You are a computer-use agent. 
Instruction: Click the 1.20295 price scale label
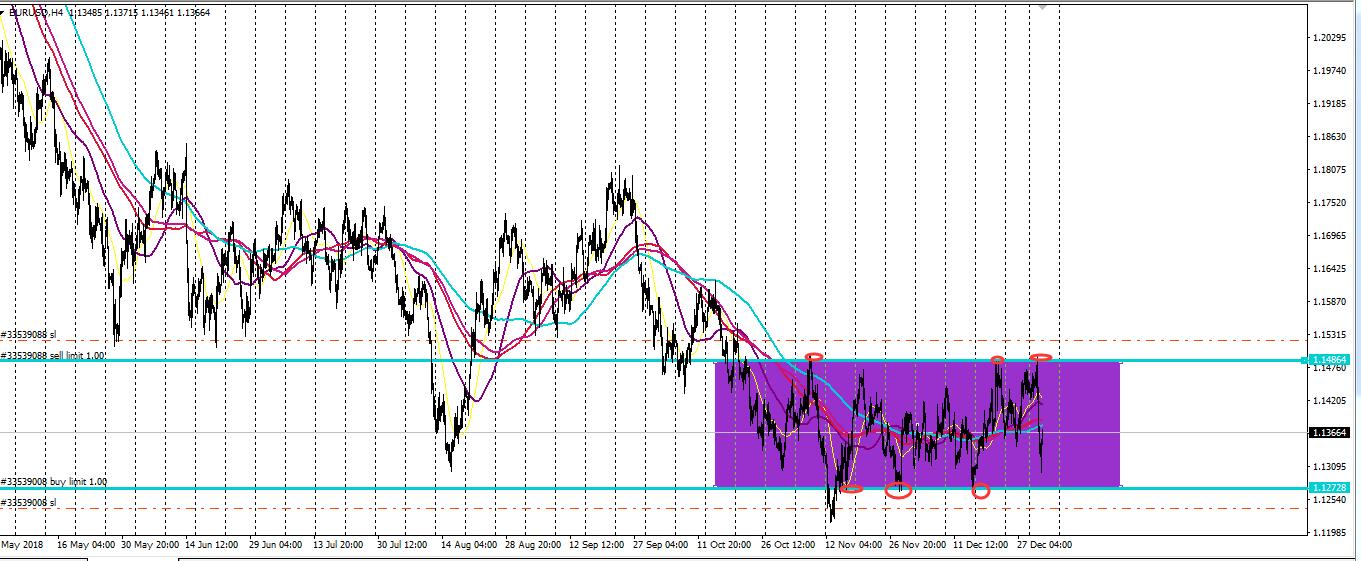1329,38
